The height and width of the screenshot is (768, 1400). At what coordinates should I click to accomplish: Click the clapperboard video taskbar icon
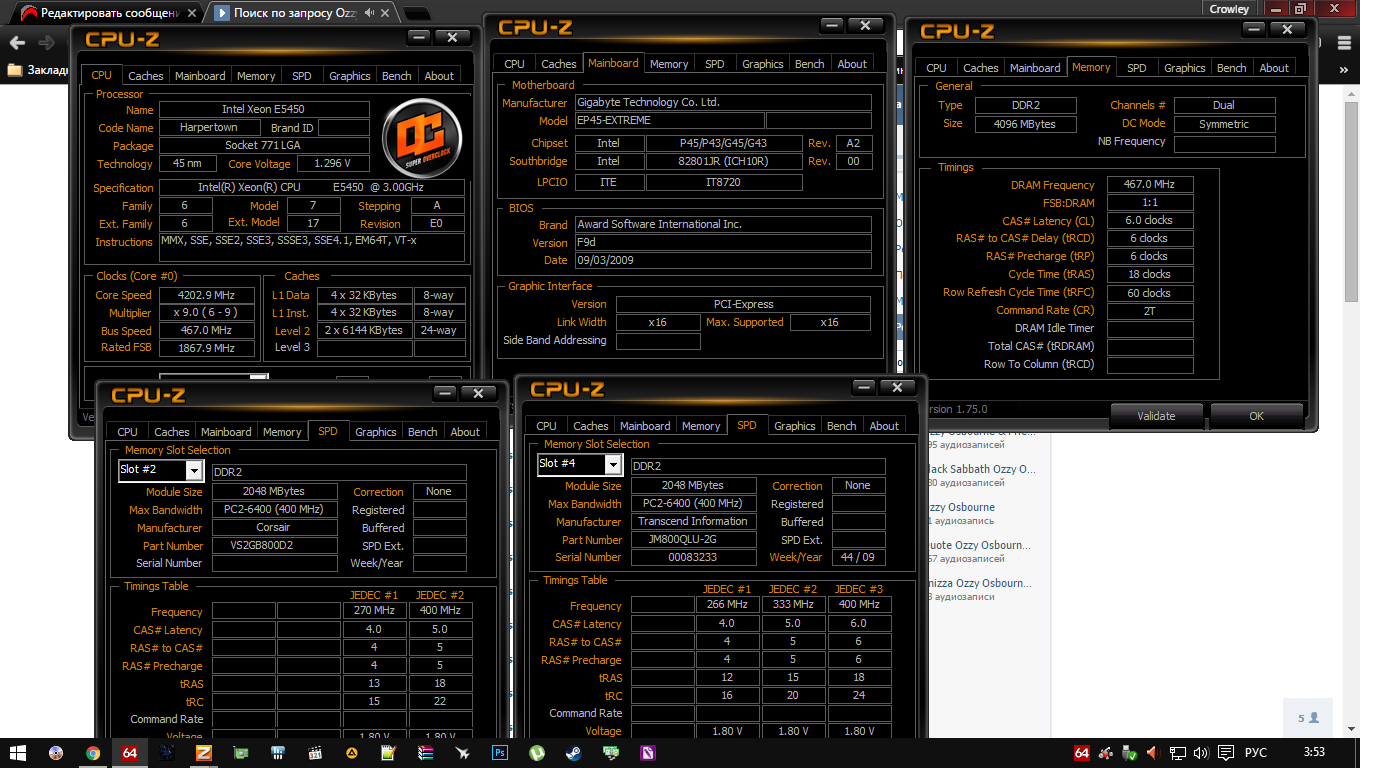[x=315, y=753]
